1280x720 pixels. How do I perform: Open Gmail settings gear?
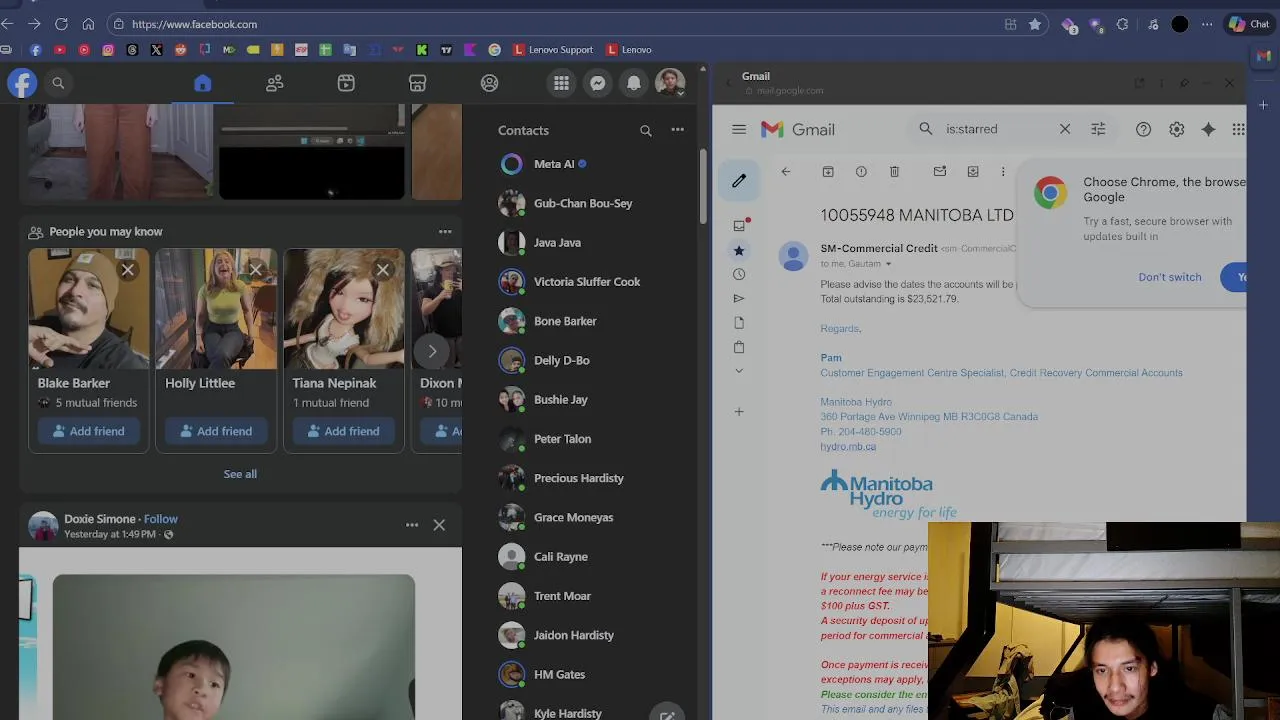1176,129
